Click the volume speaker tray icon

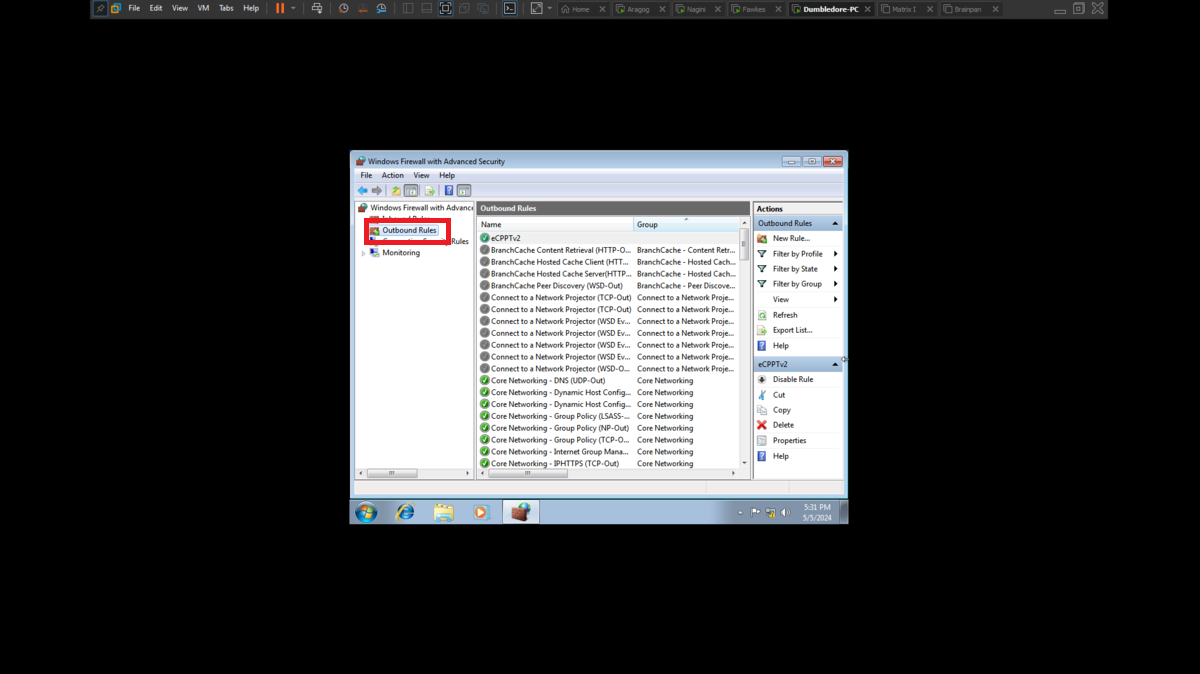784,513
